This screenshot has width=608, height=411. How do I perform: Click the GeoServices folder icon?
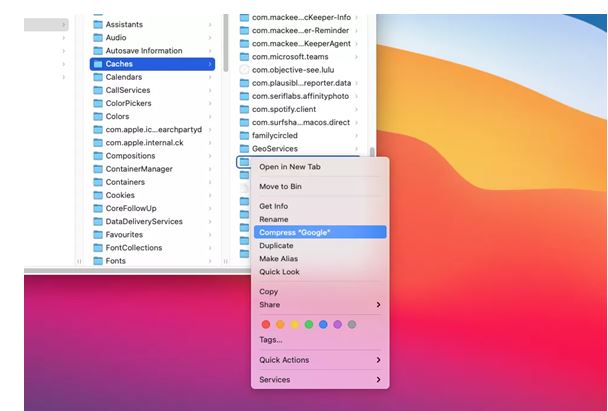(244, 149)
